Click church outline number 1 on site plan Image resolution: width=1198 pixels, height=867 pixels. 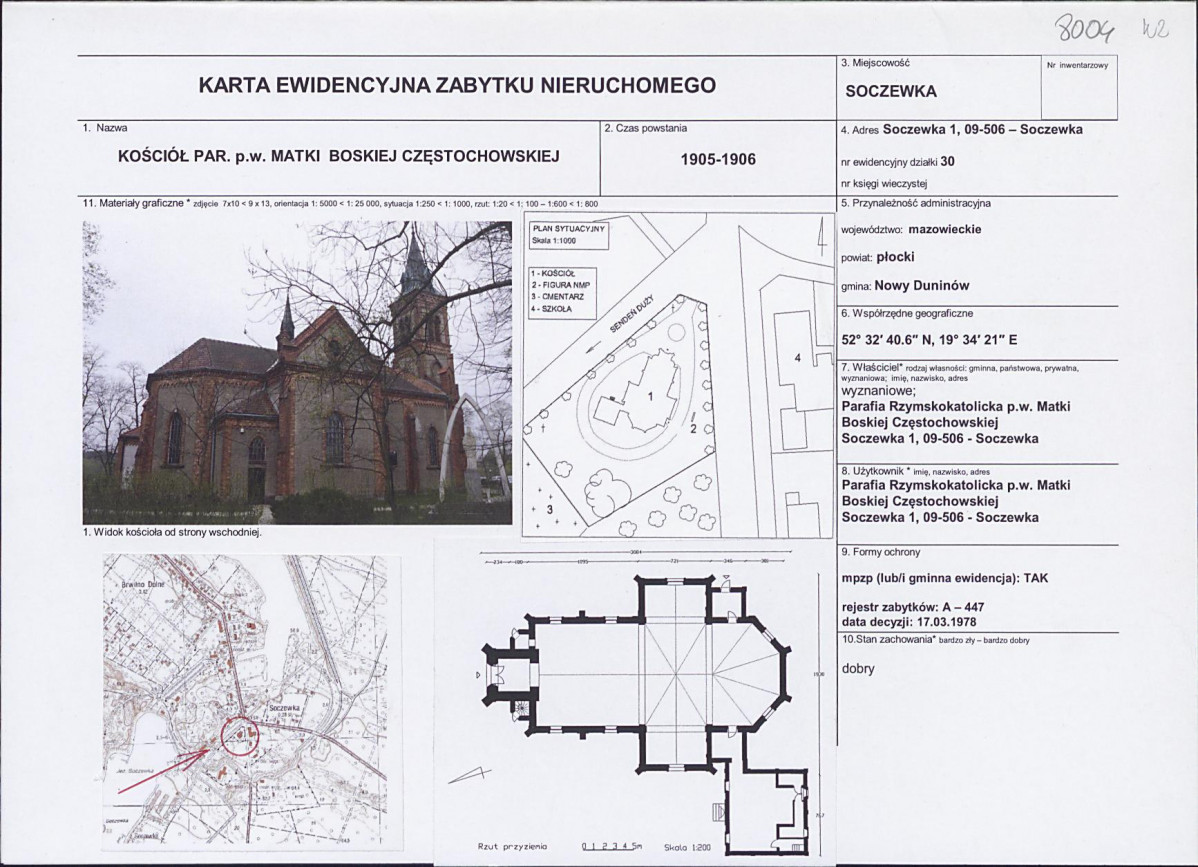pos(649,396)
